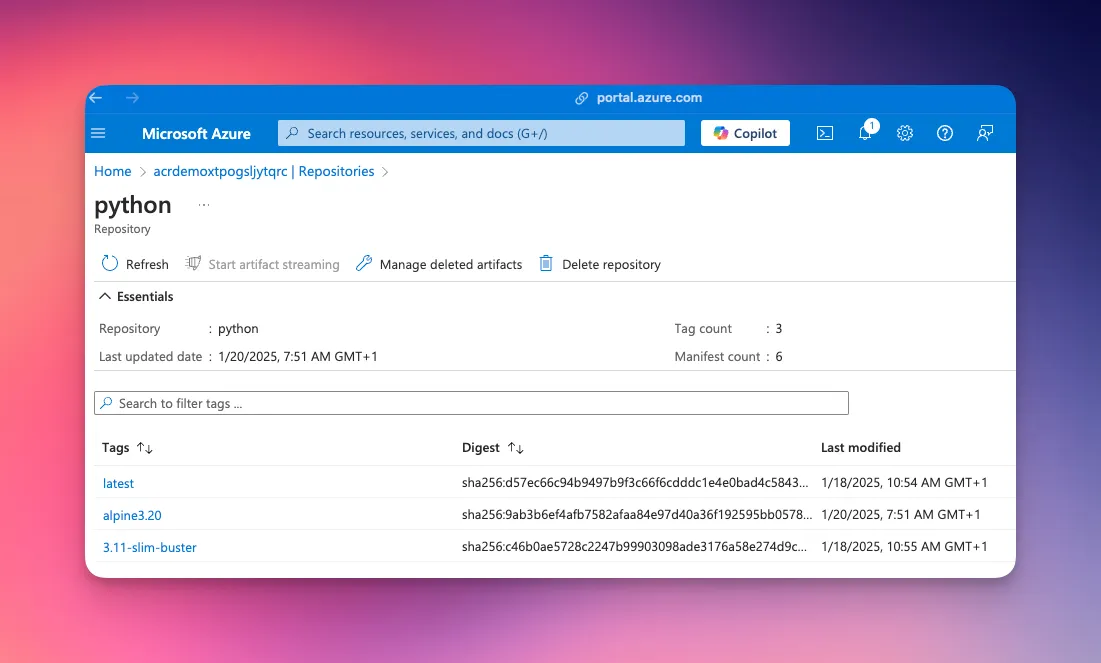Open the Help question mark icon
This screenshot has height=663, width=1101.
[x=945, y=133]
